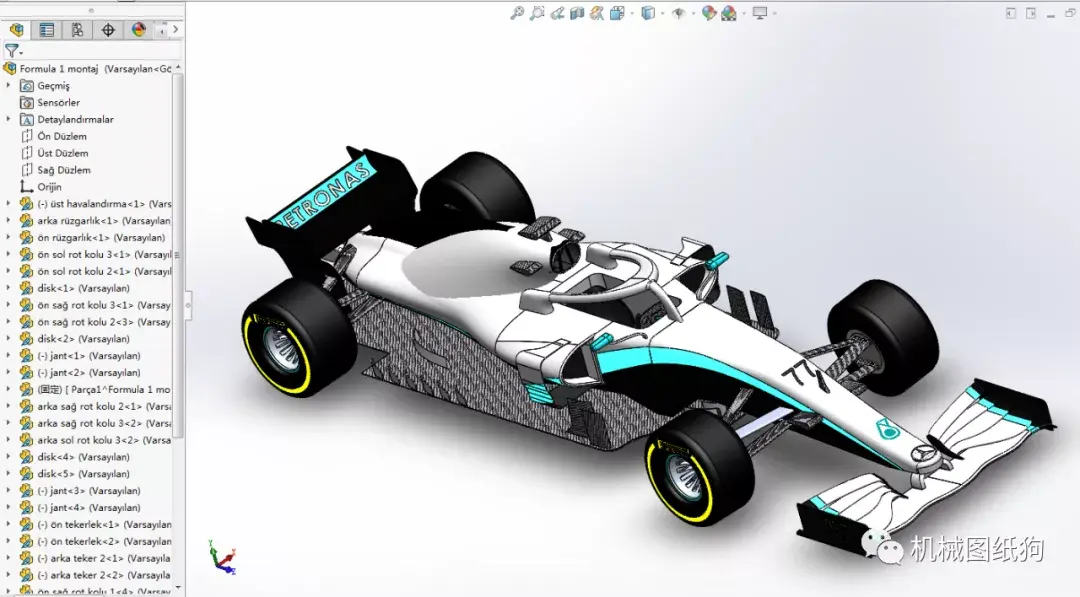Click Previous View icon
Image resolution: width=1080 pixels, height=597 pixels.
(x=557, y=12)
